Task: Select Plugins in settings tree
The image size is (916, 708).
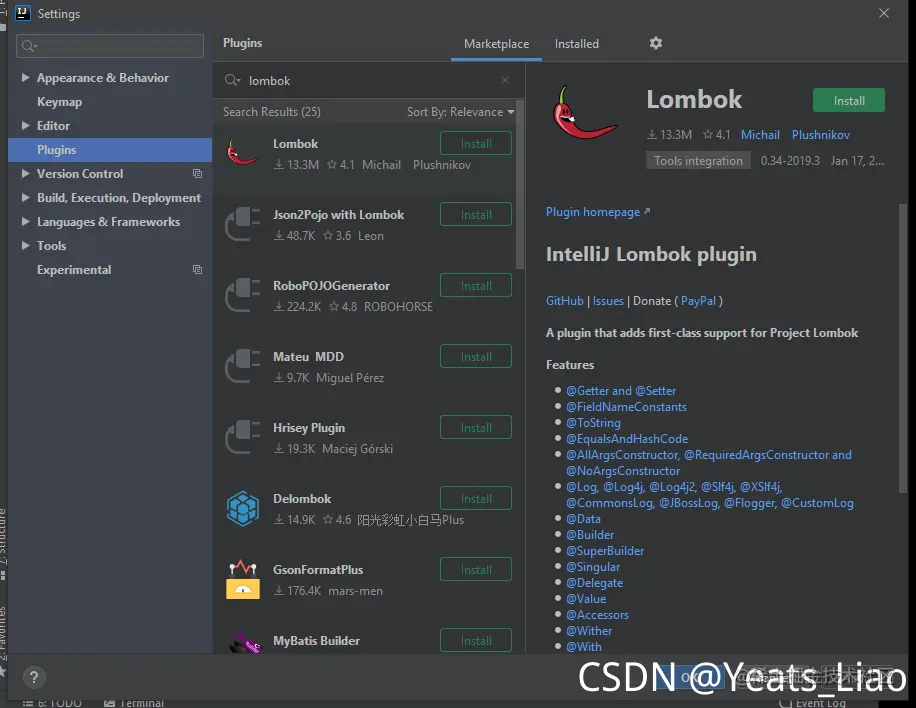Action: (110, 150)
